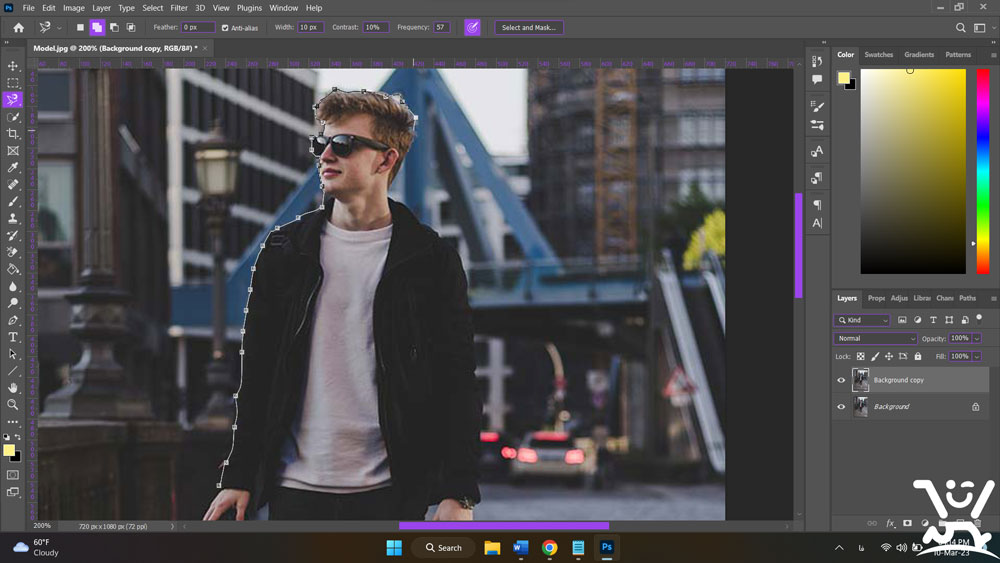Toggle the Anti-alias checkbox

coord(225,28)
